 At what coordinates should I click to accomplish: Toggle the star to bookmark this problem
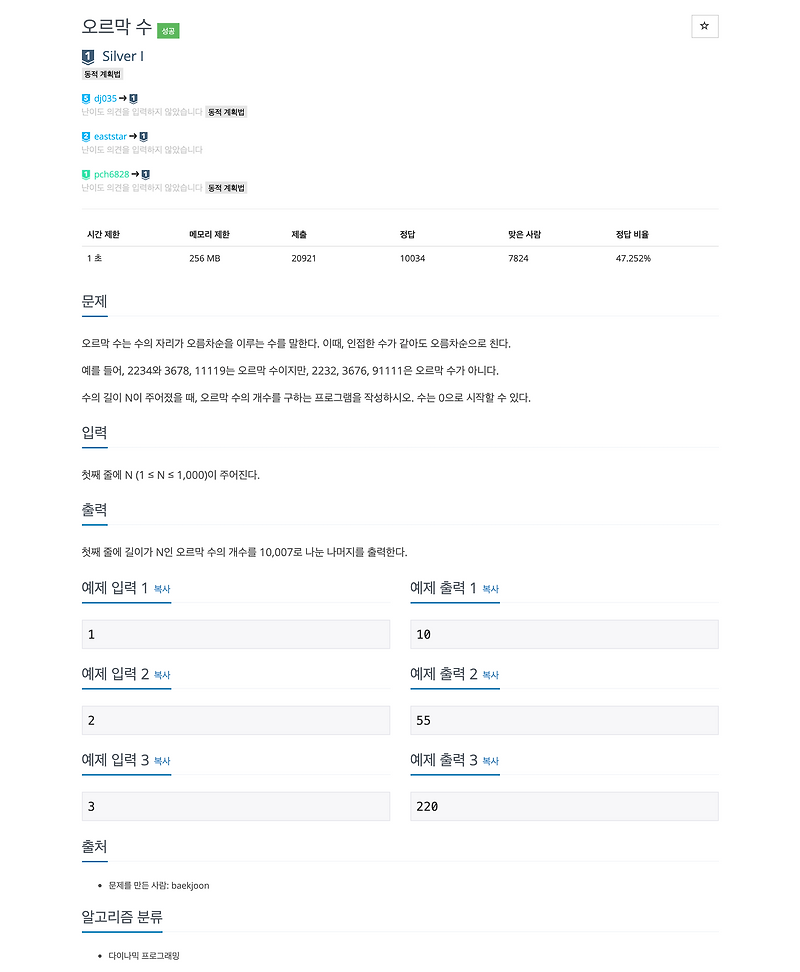pyautogui.click(x=705, y=26)
